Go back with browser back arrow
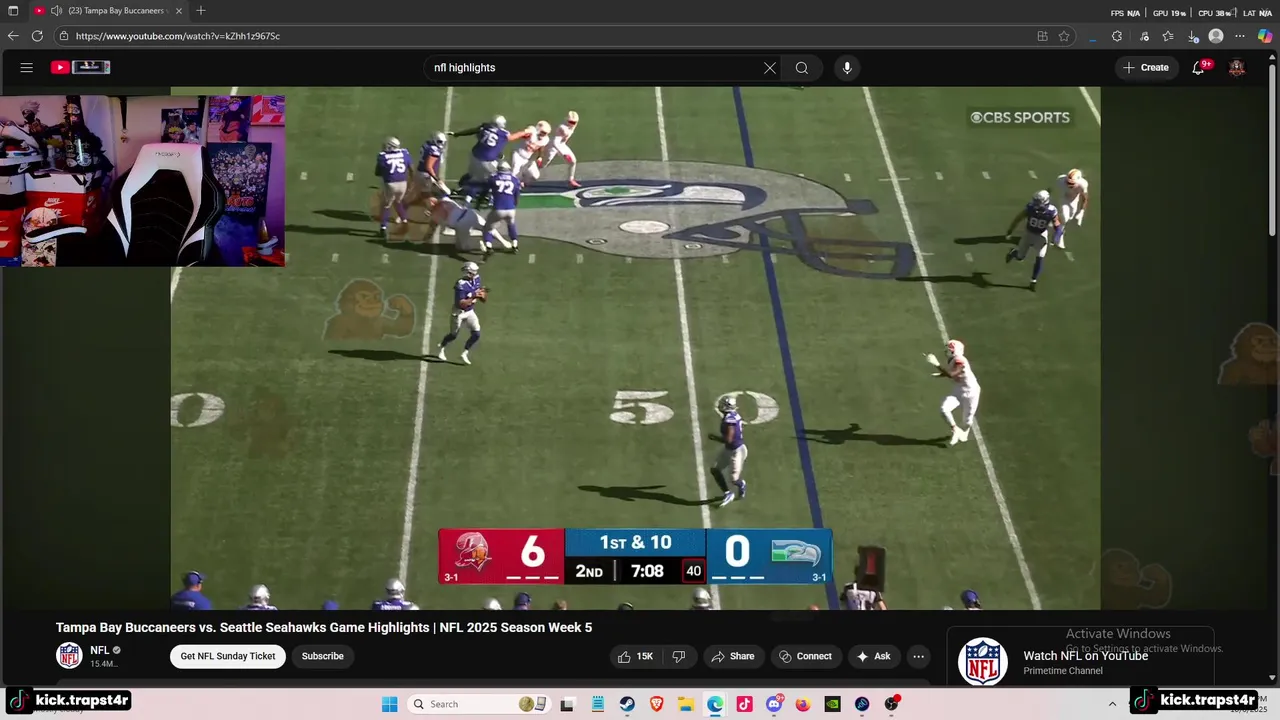The image size is (1280, 720). tap(13, 36)
